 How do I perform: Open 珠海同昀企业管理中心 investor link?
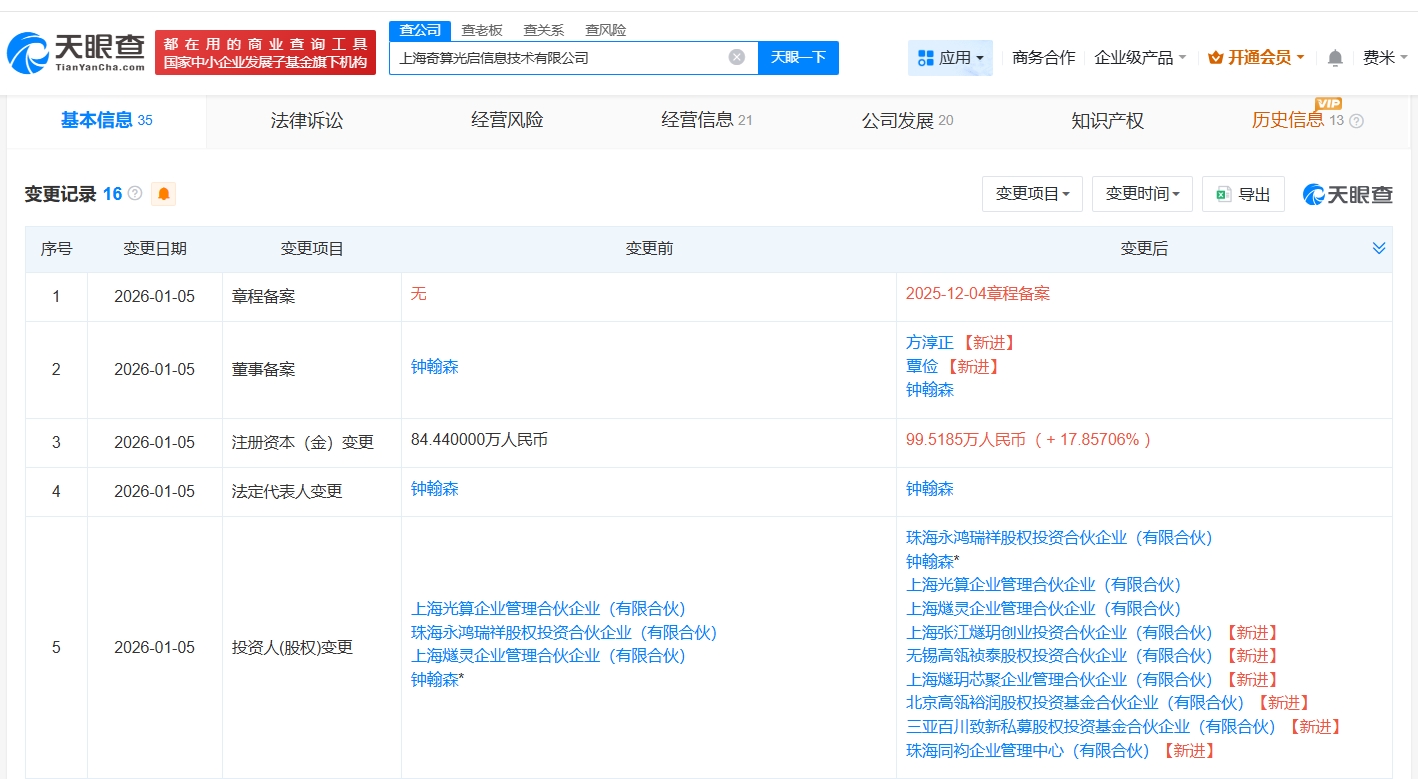(1030, 750)
